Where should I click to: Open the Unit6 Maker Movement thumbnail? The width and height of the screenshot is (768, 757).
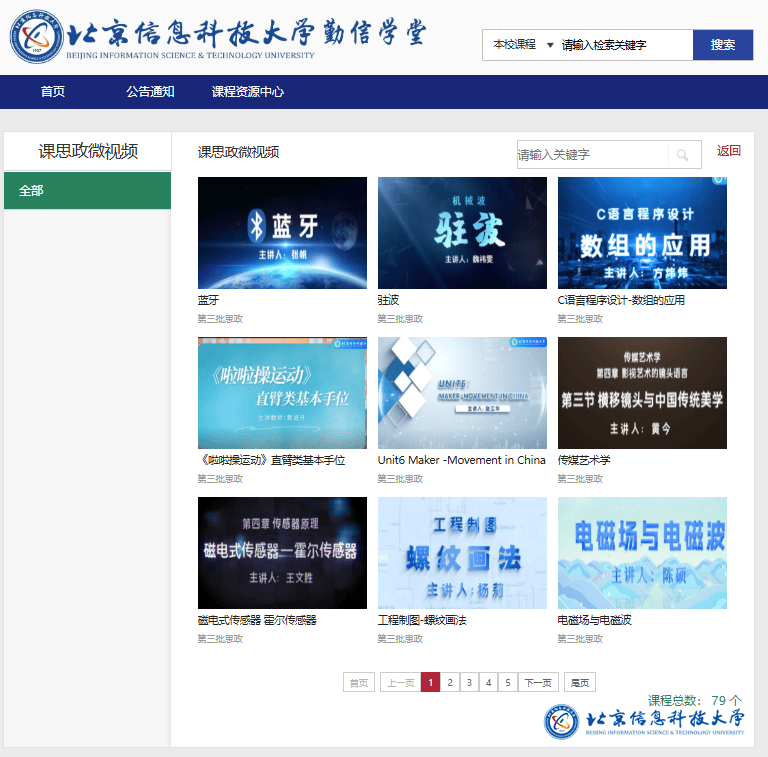tap(462, 393)
